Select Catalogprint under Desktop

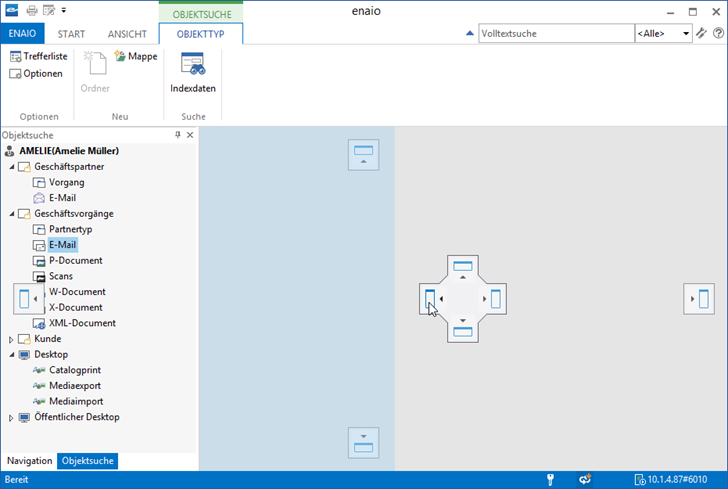(x=75, y=370)
